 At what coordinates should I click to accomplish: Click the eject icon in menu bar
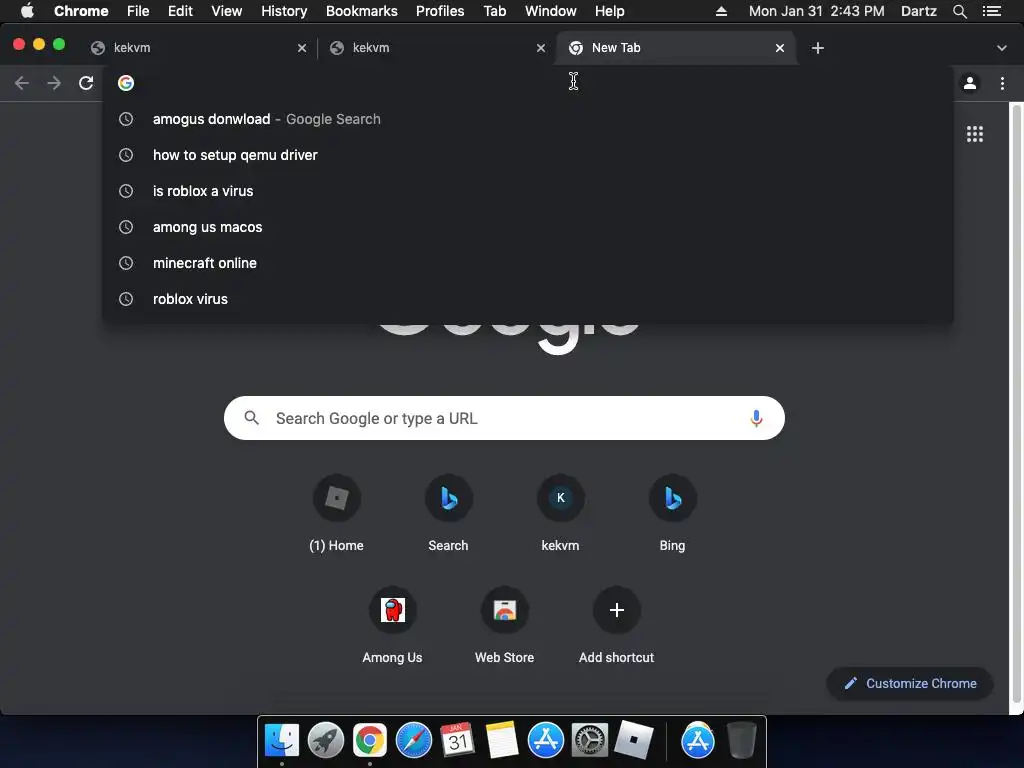point(721,11)
